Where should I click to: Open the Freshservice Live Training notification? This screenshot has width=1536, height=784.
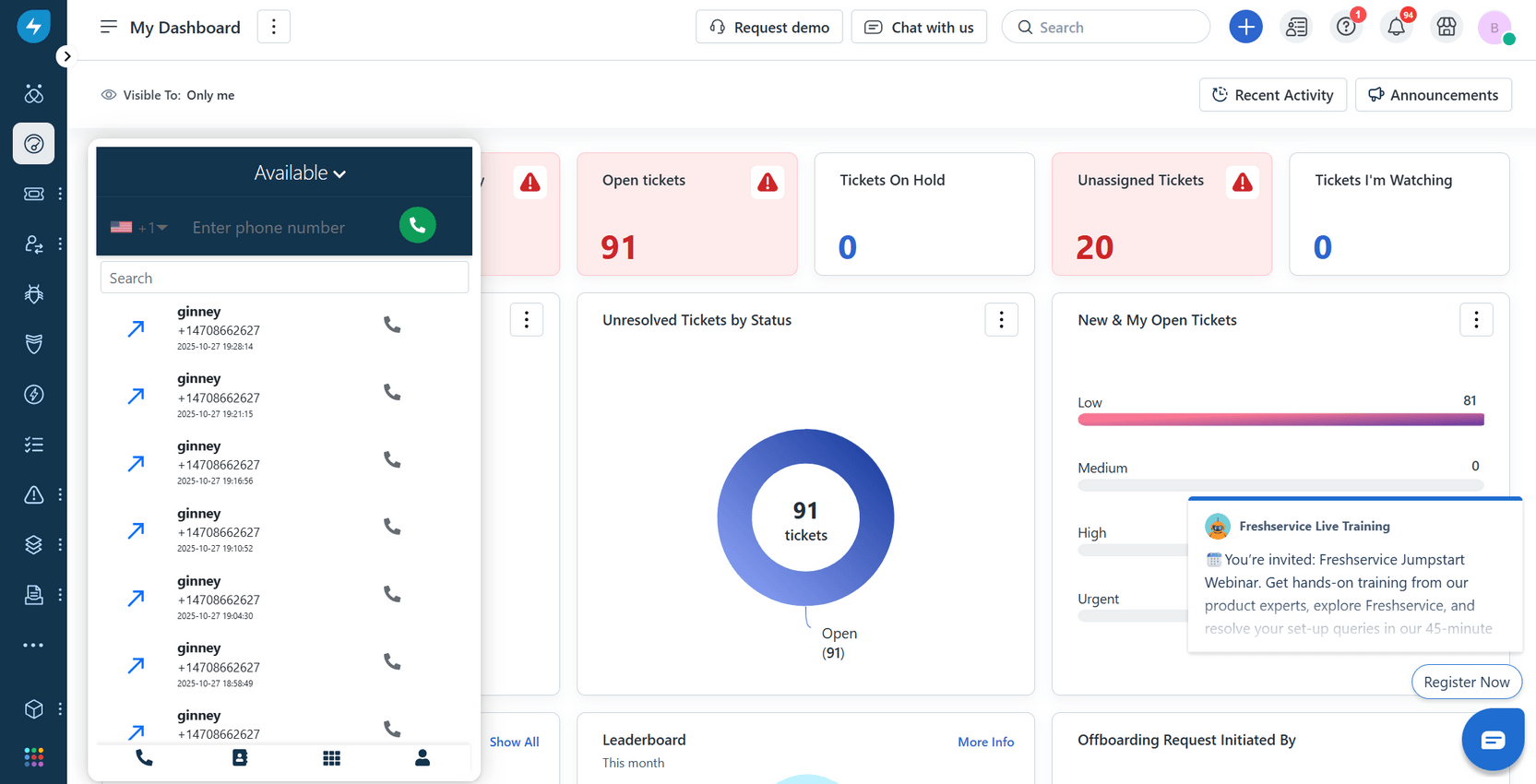pyautogui.click(x=1355, y=576)
